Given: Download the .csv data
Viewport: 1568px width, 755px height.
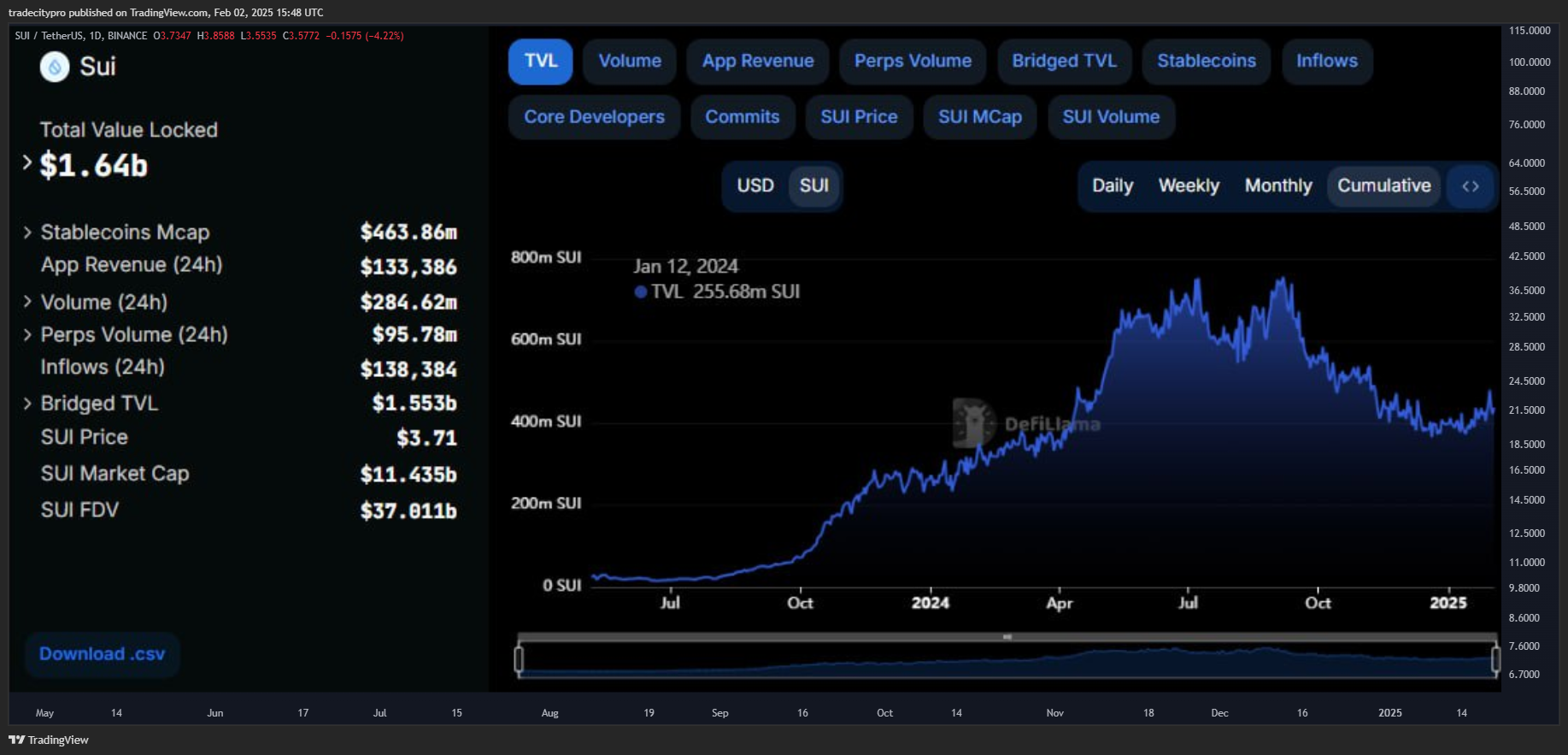Looking at the screenshot, I should pos(103,654).
